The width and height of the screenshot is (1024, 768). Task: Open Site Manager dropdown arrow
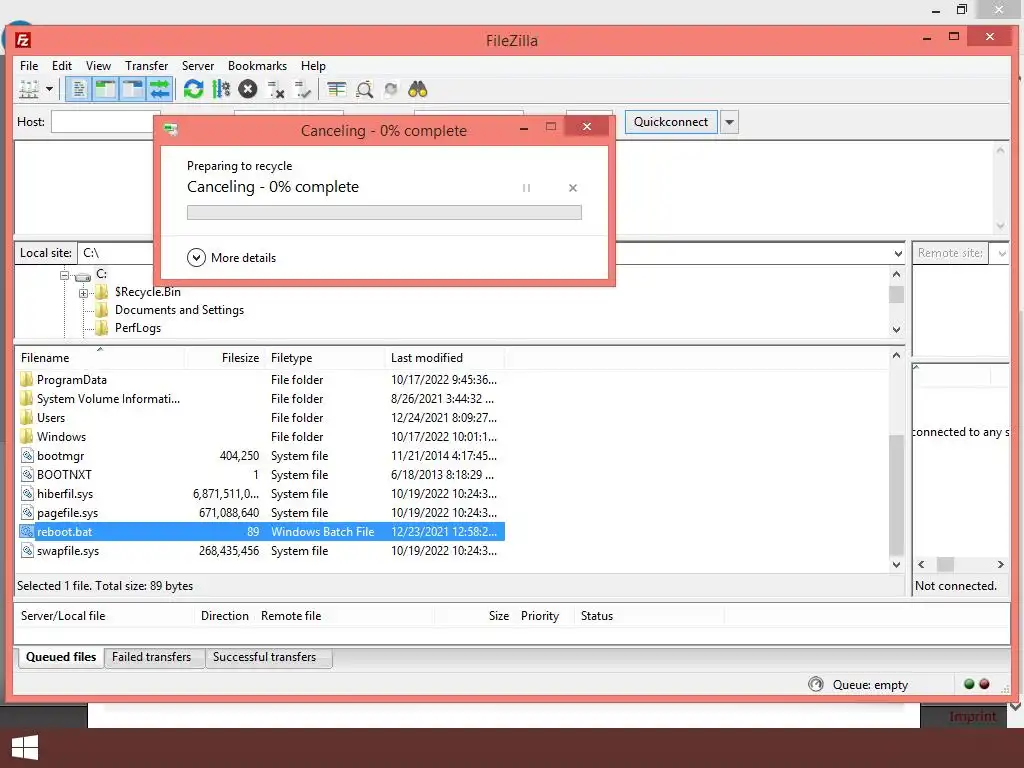tap(49, 89)
